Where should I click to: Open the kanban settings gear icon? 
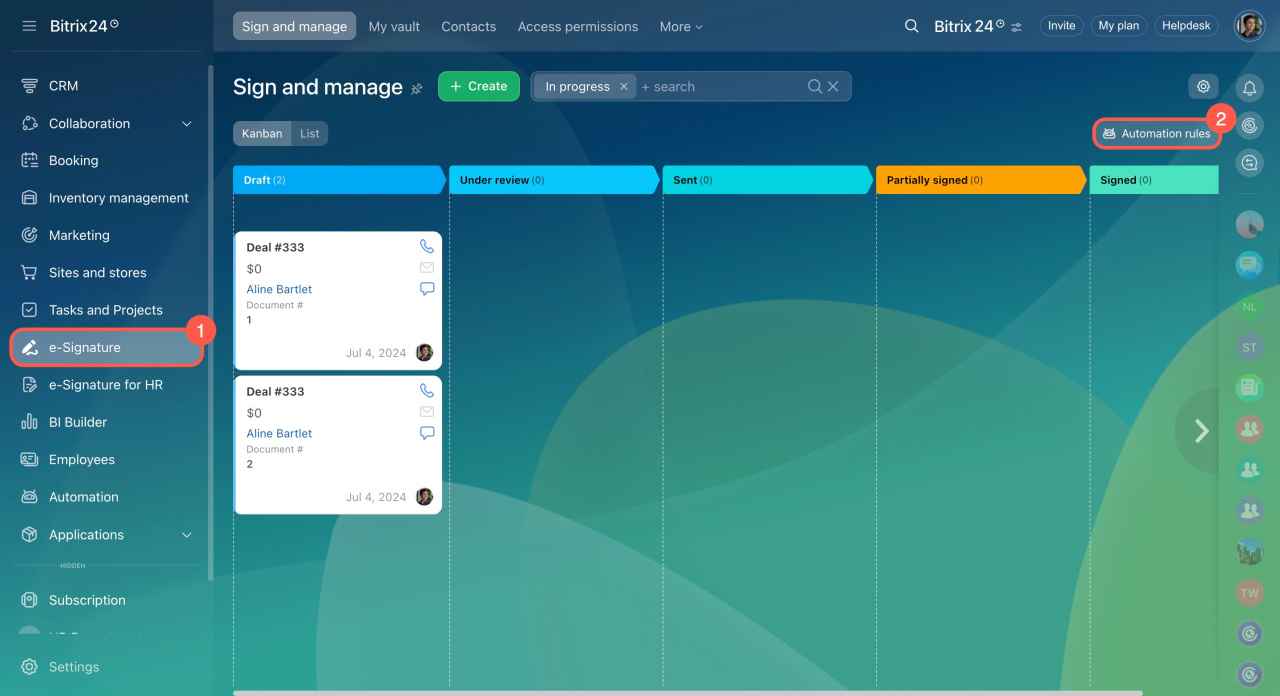click(1203, 87)
